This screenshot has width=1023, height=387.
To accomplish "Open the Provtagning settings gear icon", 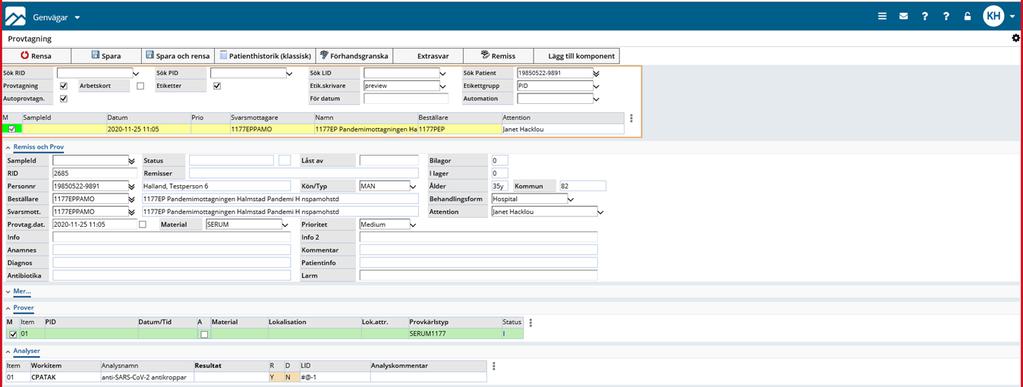I will coord(1015,39).
